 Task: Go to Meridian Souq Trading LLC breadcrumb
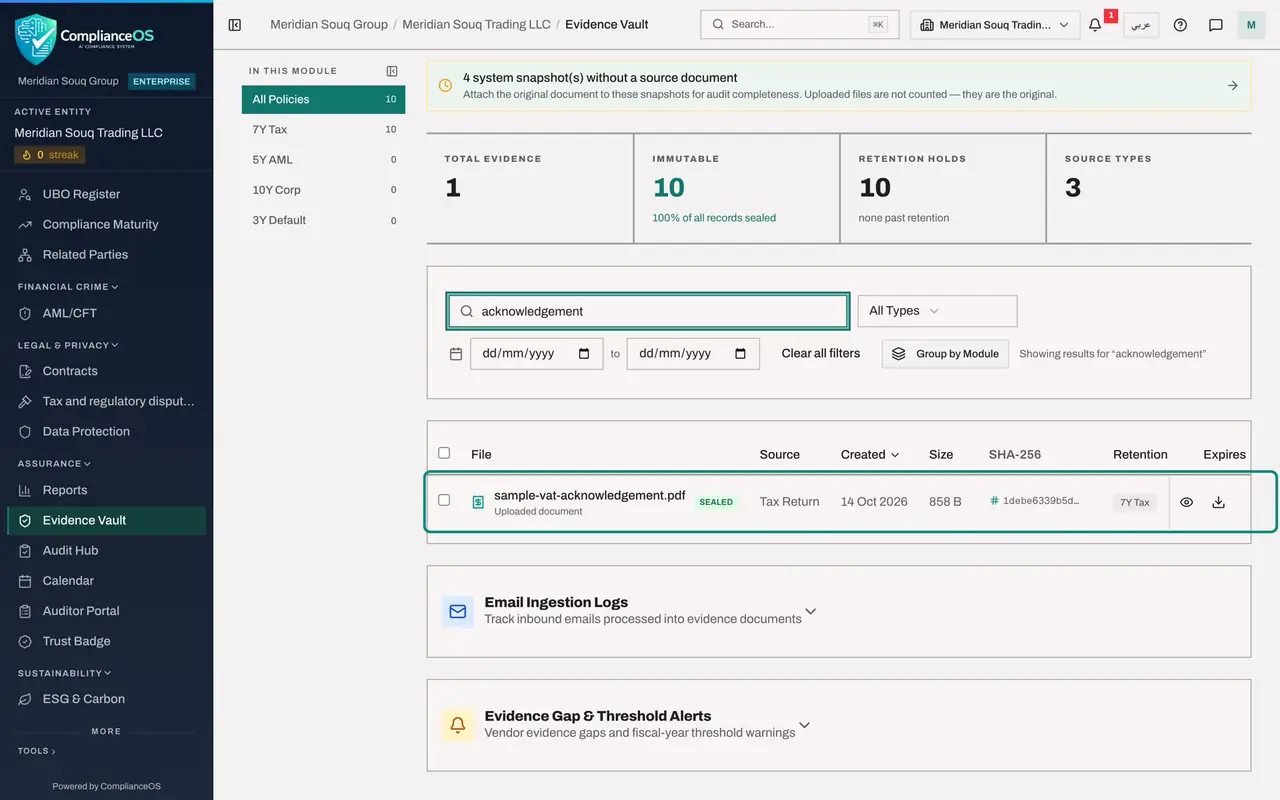click(x=475, y=24)
